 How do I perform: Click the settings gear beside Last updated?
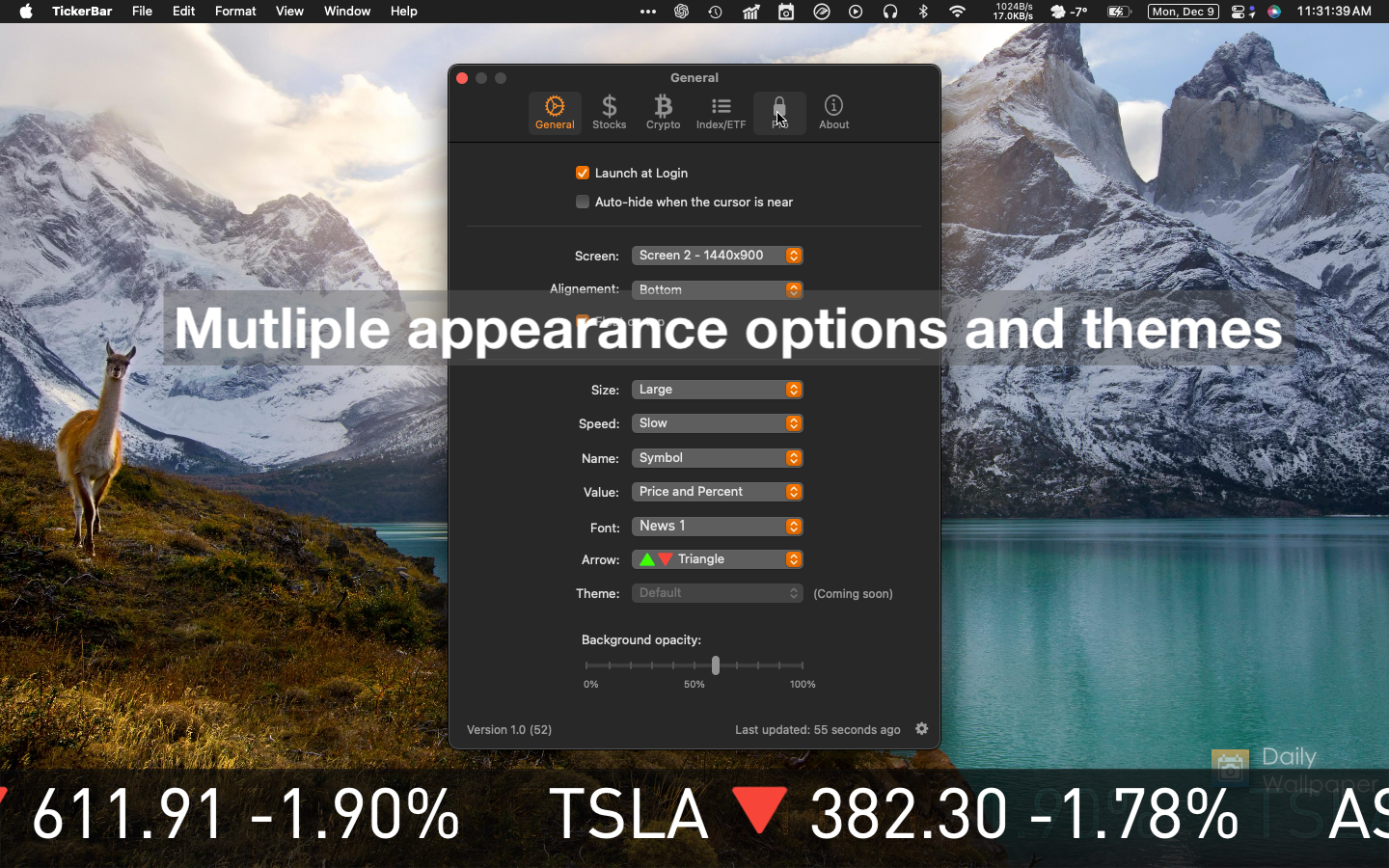pyautogui.click(x=921, y=729)
